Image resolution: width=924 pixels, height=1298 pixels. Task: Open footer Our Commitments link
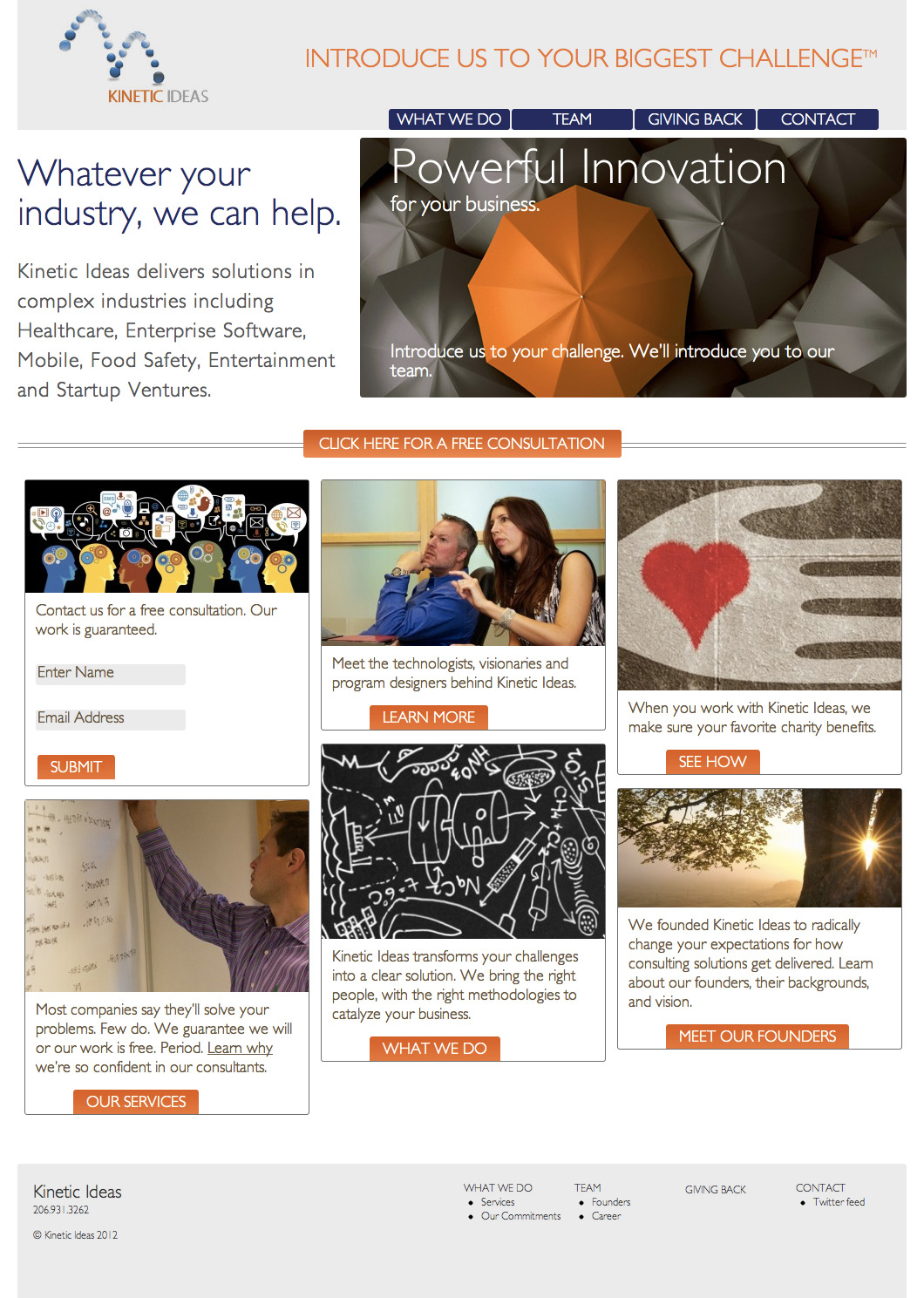pyautogui.click(x=520, y=1216)
